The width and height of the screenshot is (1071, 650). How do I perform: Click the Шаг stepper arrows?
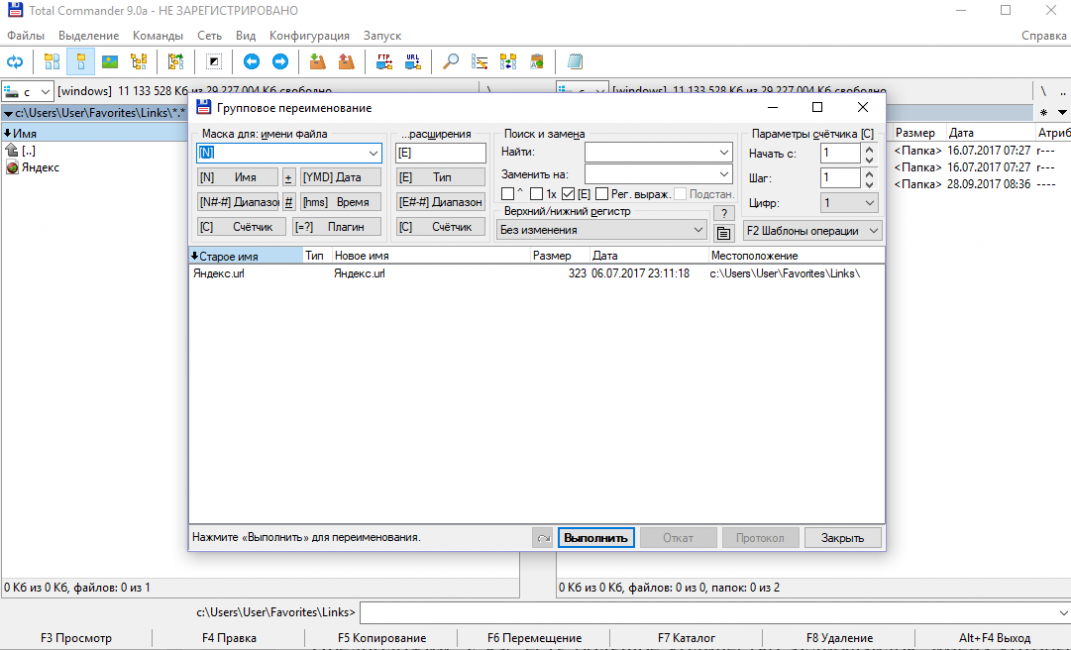(x=869, y=178)
